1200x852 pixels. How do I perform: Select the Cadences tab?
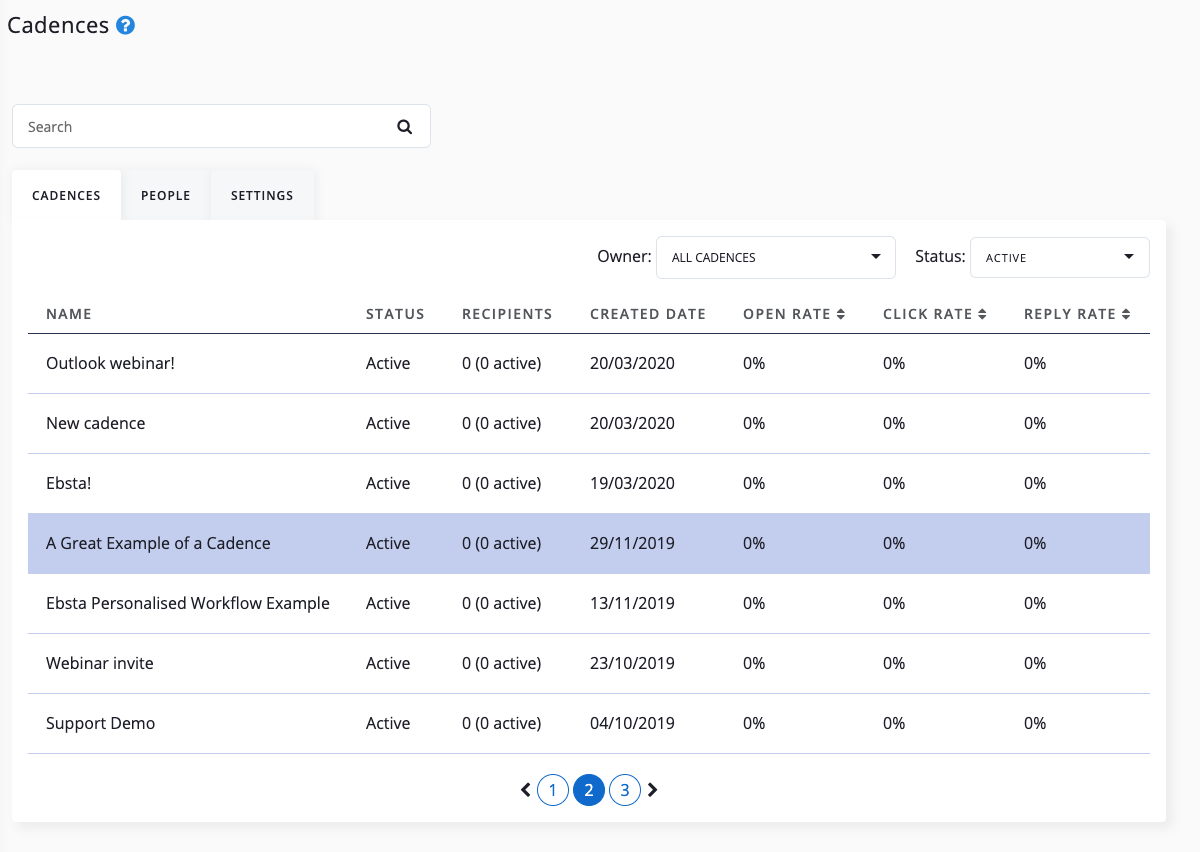click(66, 195)
